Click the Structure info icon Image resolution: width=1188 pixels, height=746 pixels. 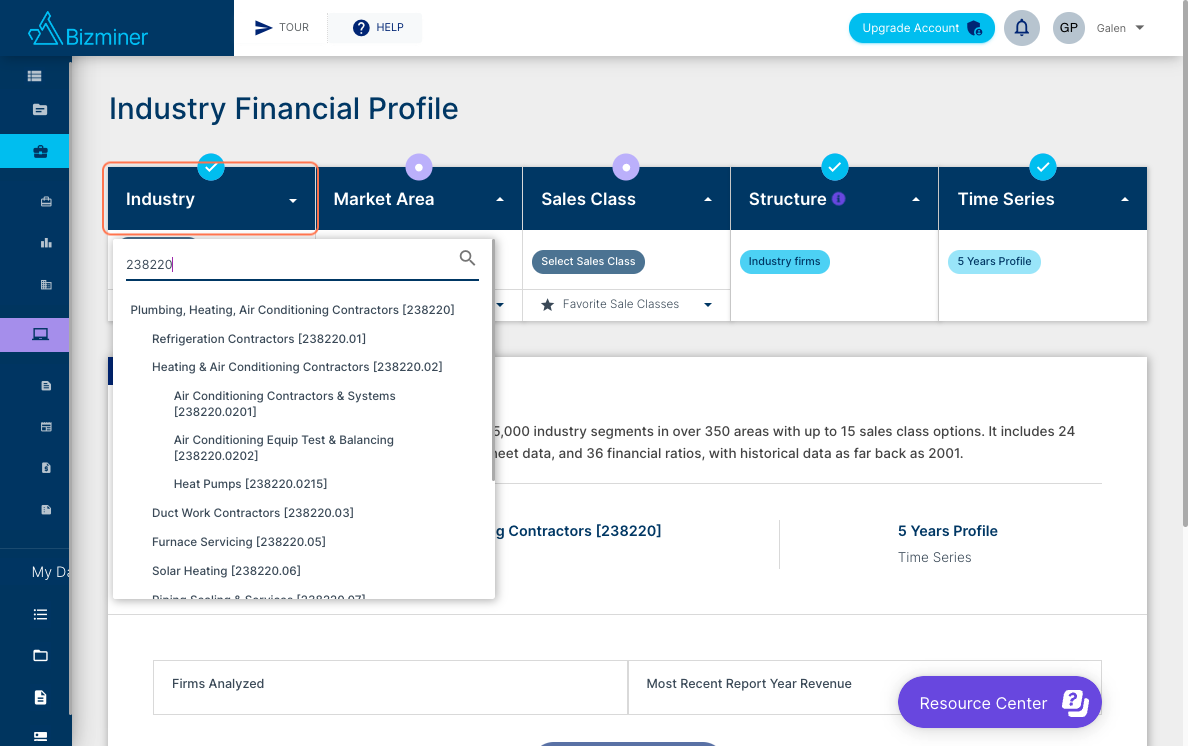[x=839, y=198]
